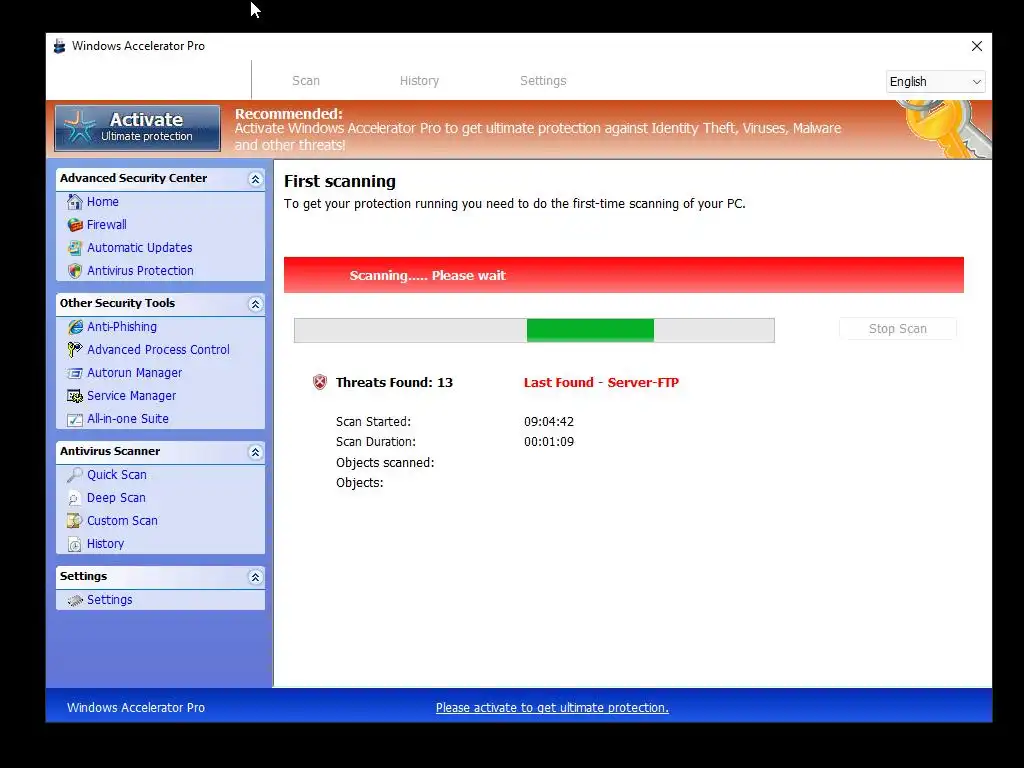
Task: Click the 'Scan Started:' label
Action: pyautogui.click(x=373, y=422)
